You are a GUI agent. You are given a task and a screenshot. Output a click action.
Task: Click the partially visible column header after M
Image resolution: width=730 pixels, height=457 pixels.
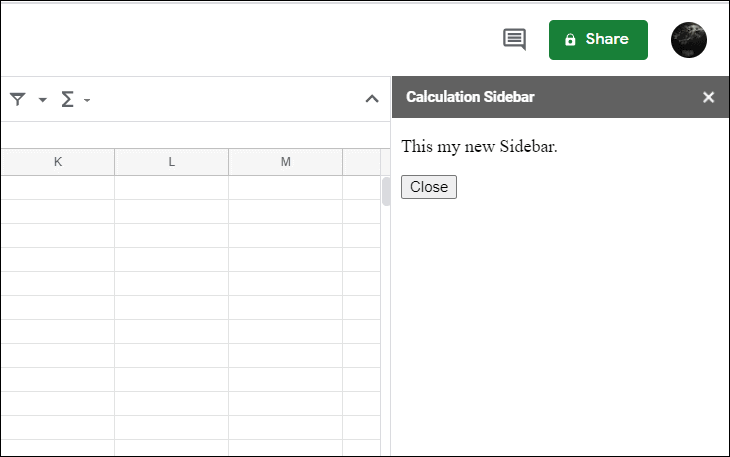pos(361,162)
